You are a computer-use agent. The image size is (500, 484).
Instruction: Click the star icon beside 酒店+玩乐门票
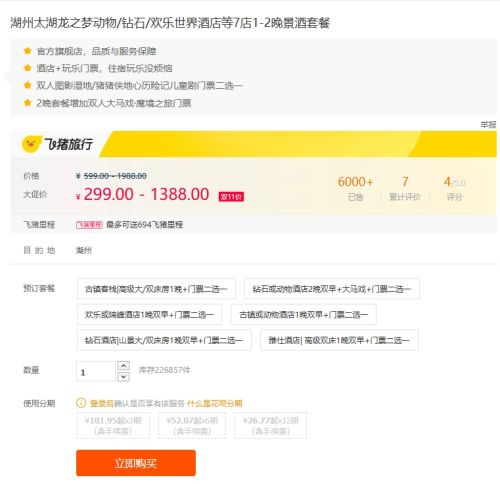pyautogui.click(x=27, y=68)
